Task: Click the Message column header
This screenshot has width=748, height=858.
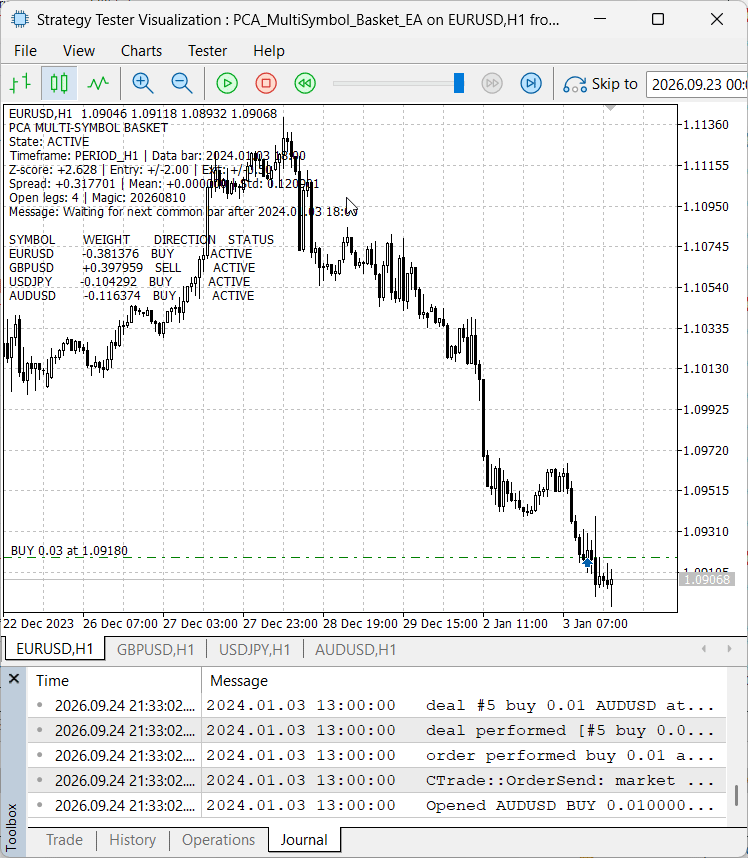Action: coord(464,681)
